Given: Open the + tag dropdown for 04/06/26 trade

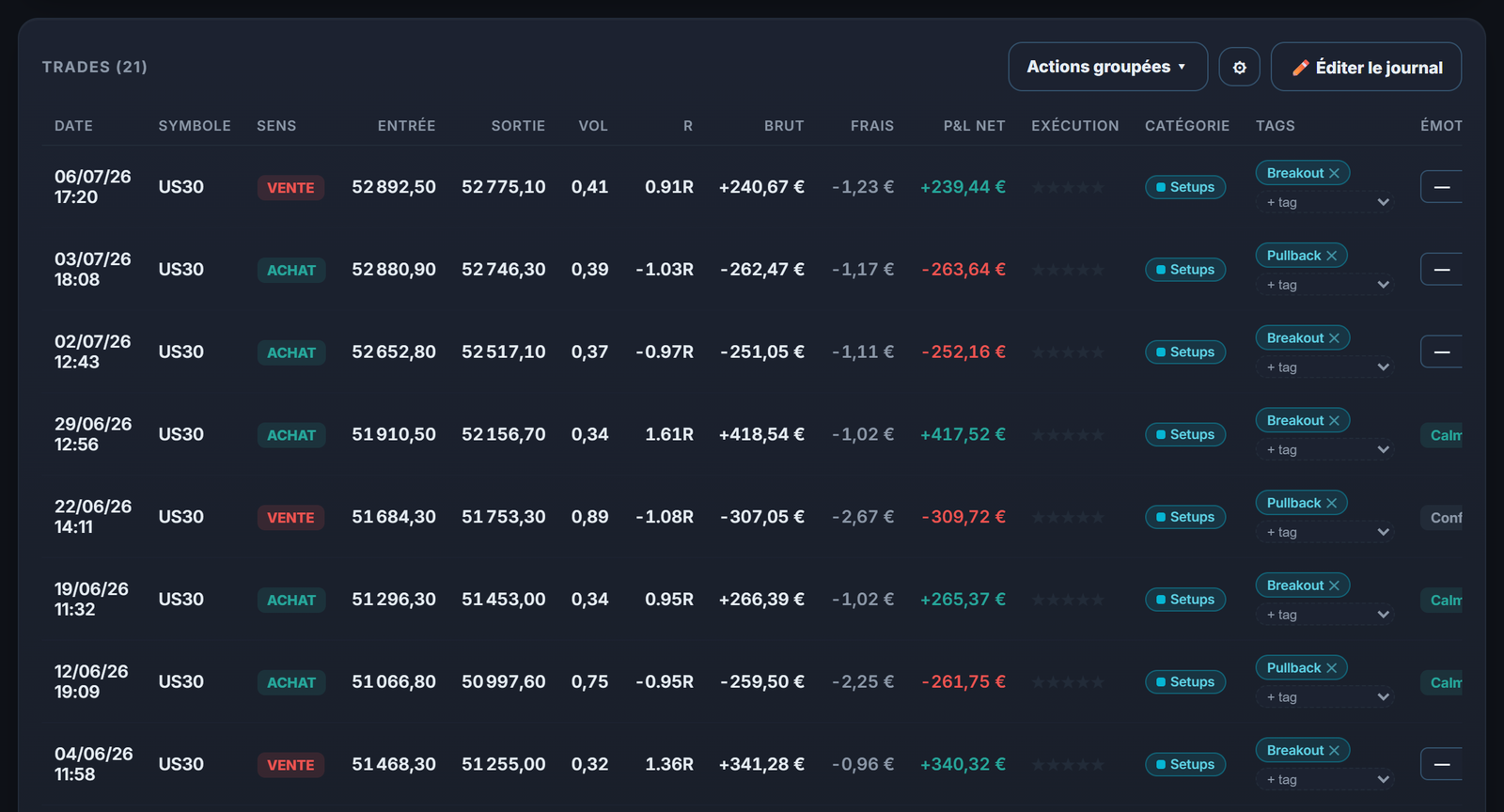Looking at the screenshot, I should [1324, 779].
